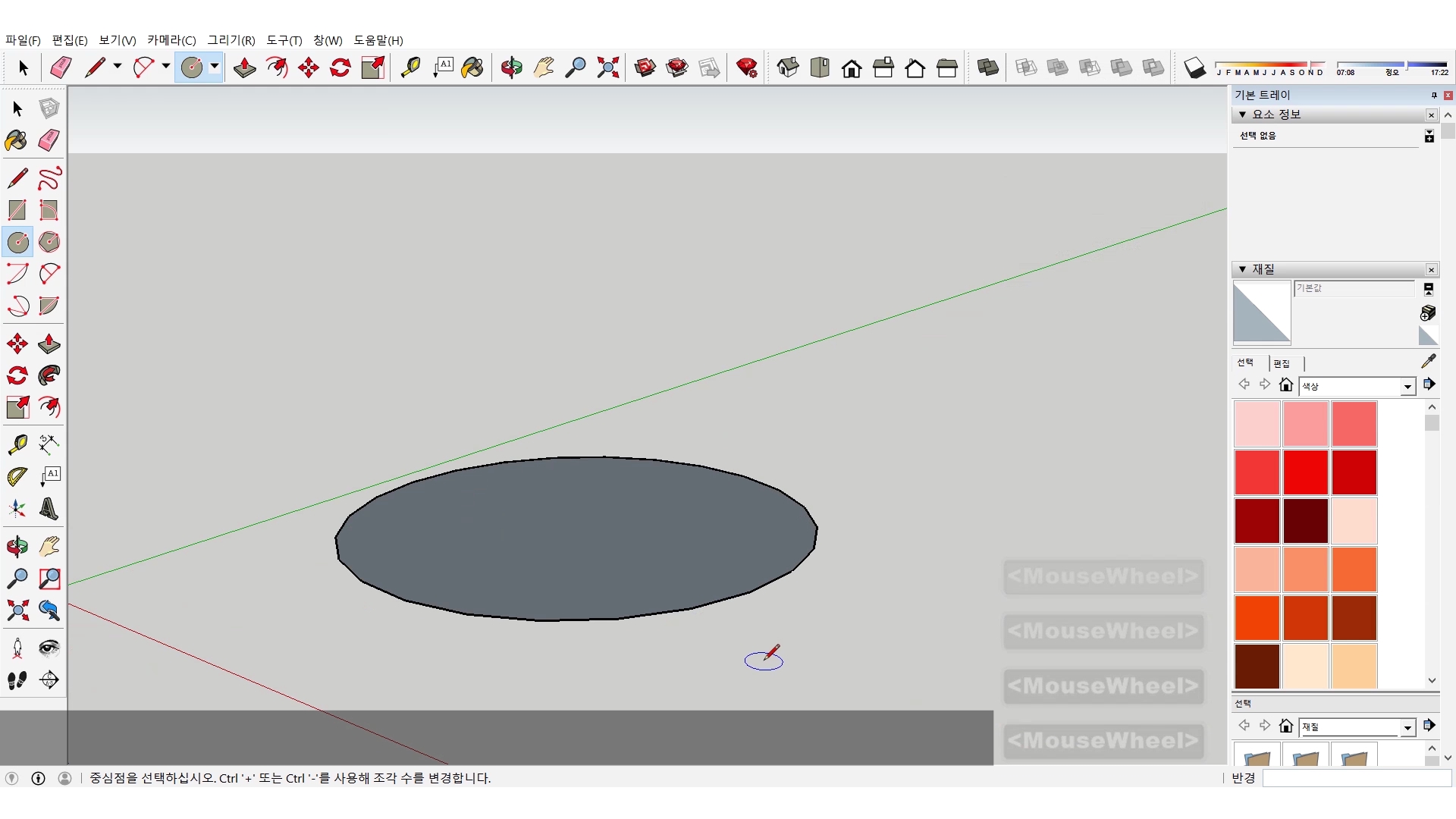
Task: Select the Walk (footprints) tool
Action: (x=17, y=680)
